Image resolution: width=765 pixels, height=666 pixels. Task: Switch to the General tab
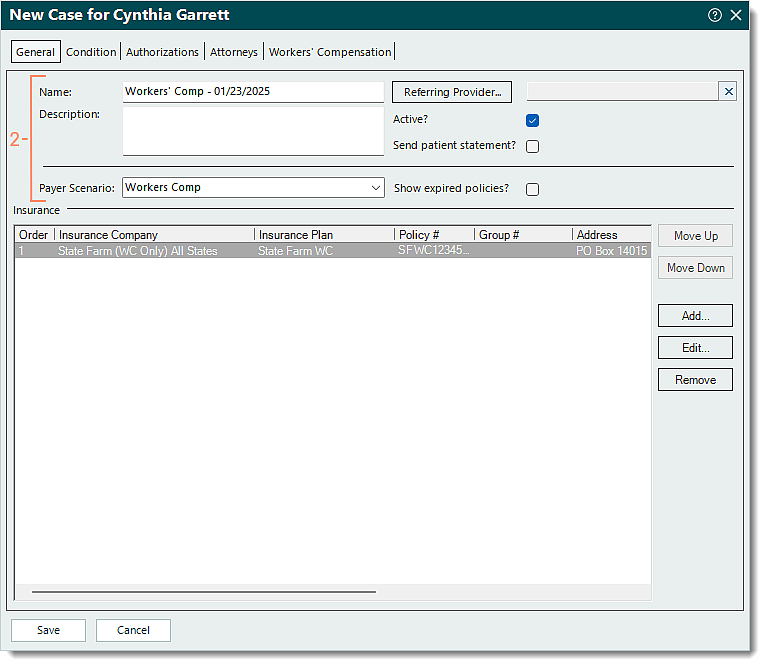coord(36,52)
